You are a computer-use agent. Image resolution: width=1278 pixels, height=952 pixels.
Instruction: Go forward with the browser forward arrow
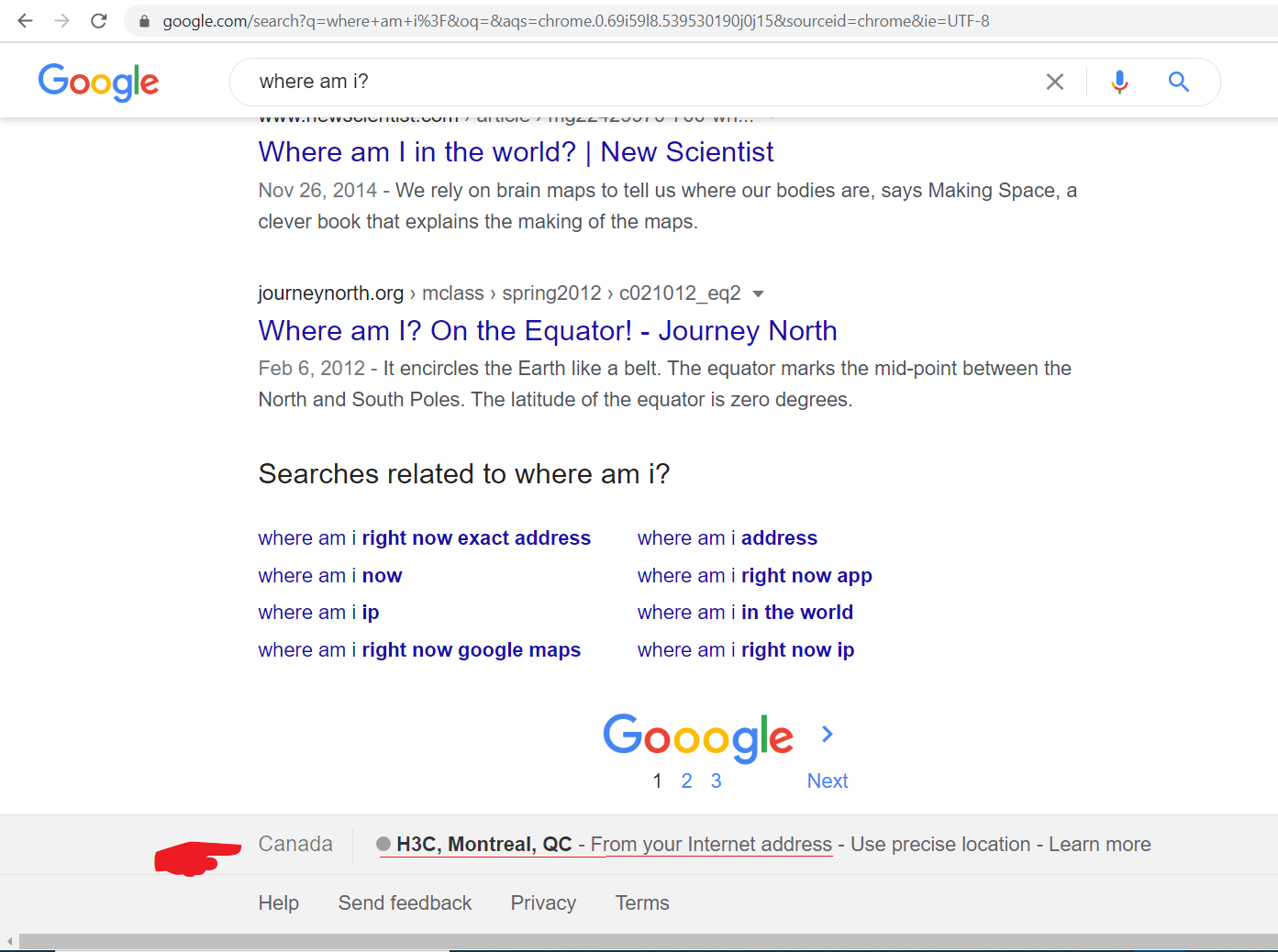[x=62, y=20]
